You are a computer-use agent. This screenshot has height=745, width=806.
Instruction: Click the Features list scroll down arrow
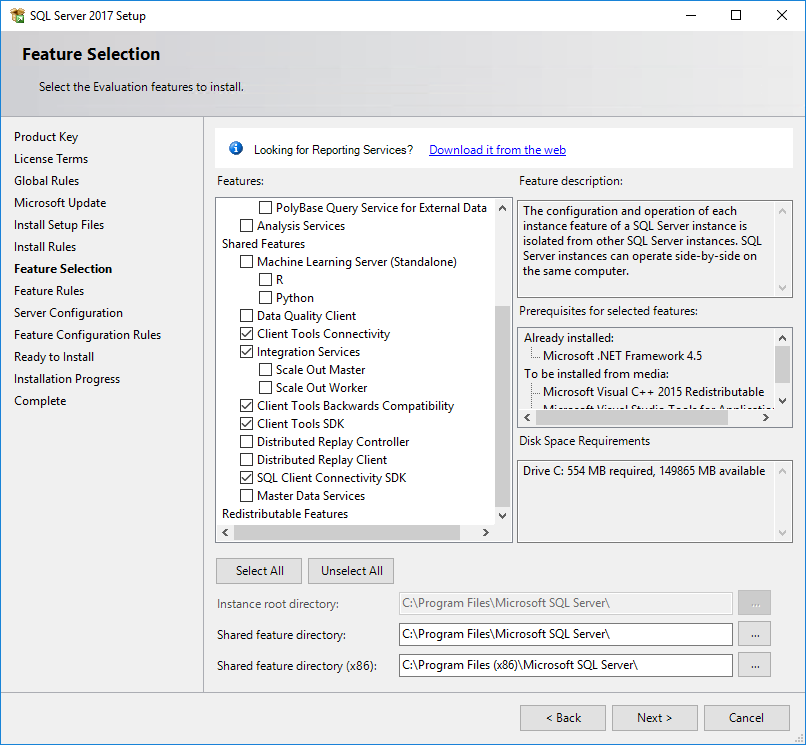coord(503,516)
